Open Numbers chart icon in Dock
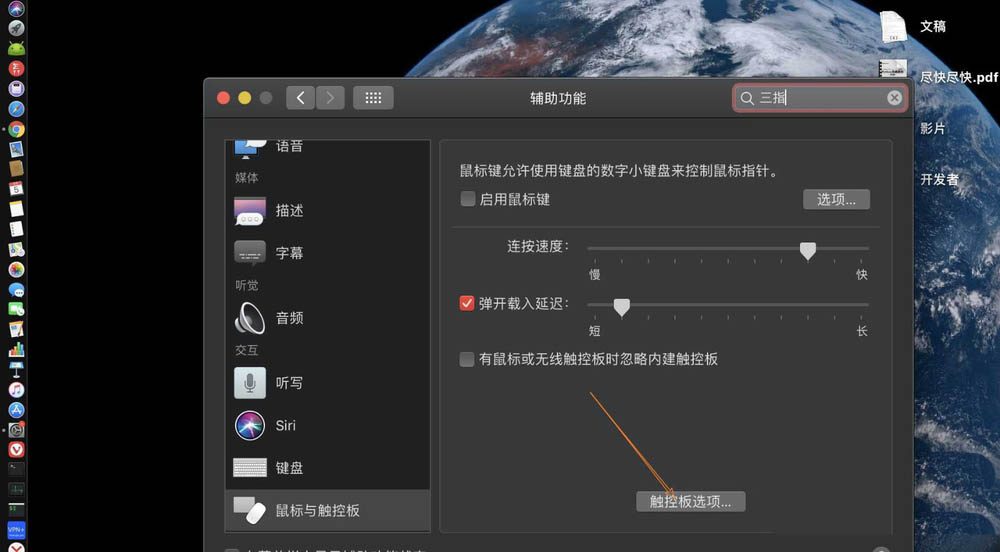This screenshot has width=1000, height=552. point(16,350)
